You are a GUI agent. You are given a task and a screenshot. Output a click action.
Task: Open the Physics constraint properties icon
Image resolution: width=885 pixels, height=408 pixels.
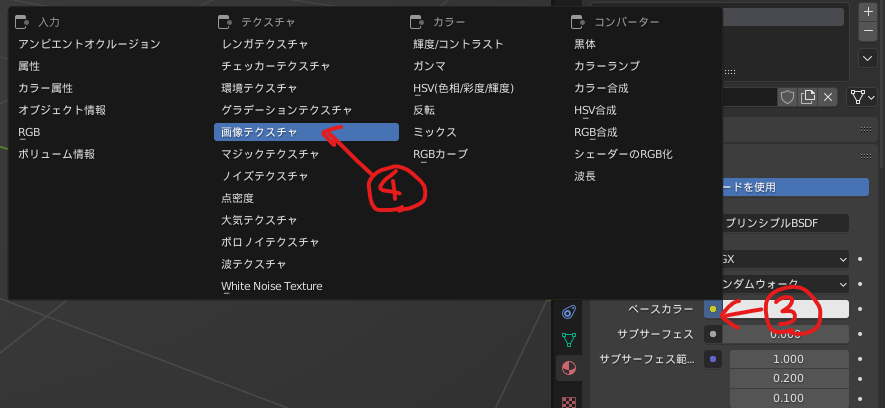(x=569, y=312)
